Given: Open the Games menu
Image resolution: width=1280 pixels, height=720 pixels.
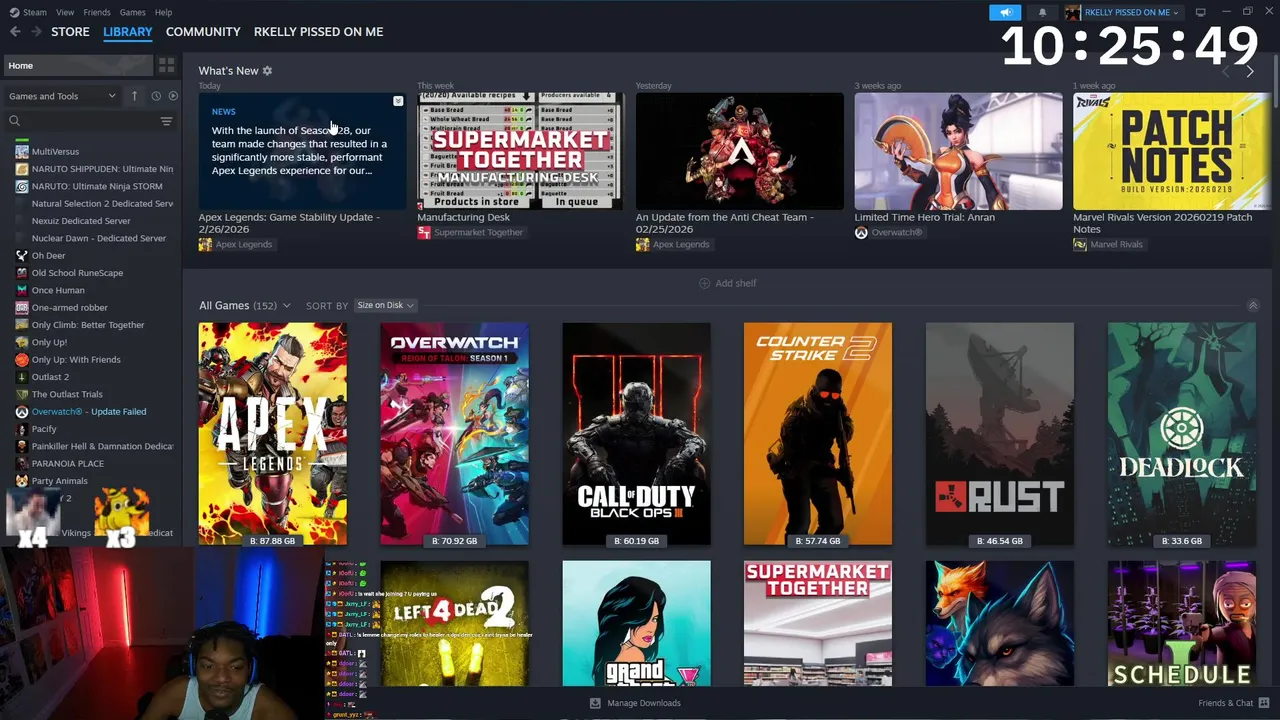Looking at the screenshot, I should (132, 12).
